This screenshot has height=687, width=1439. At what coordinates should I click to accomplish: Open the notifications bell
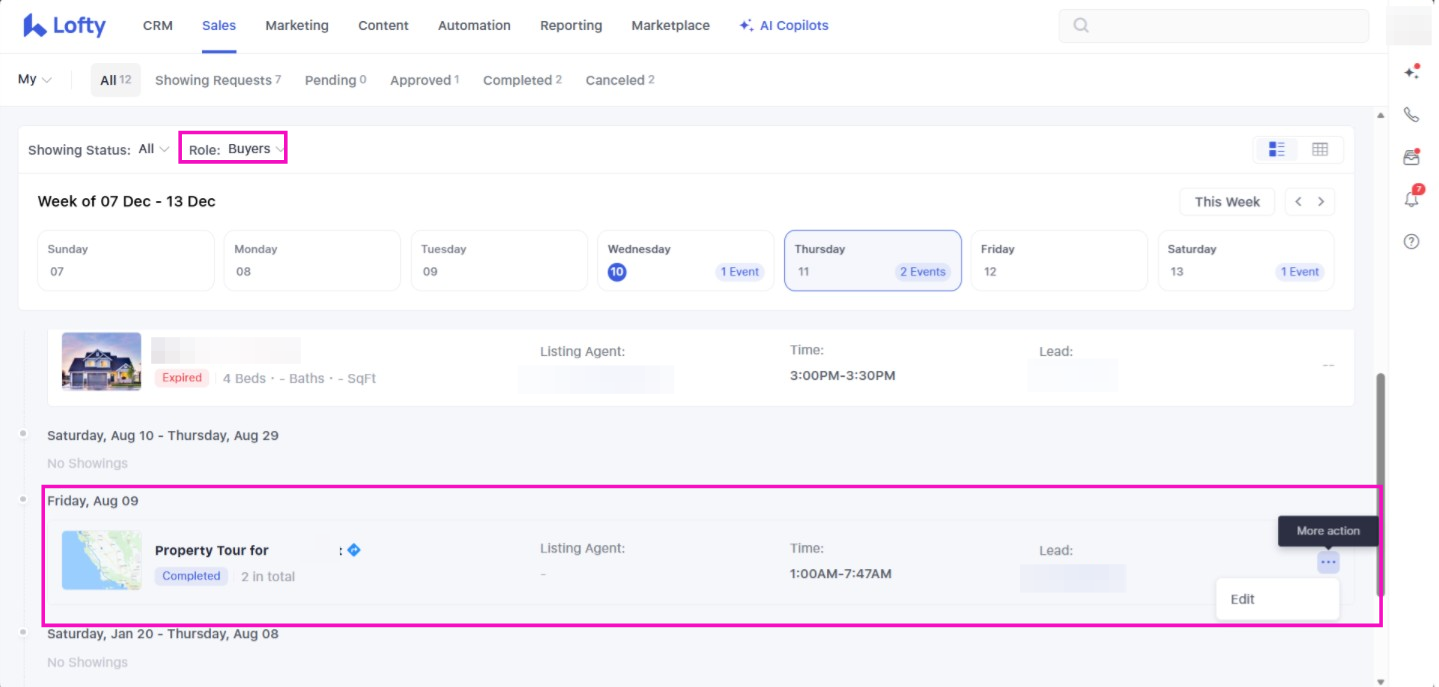tap(1411, 199)
